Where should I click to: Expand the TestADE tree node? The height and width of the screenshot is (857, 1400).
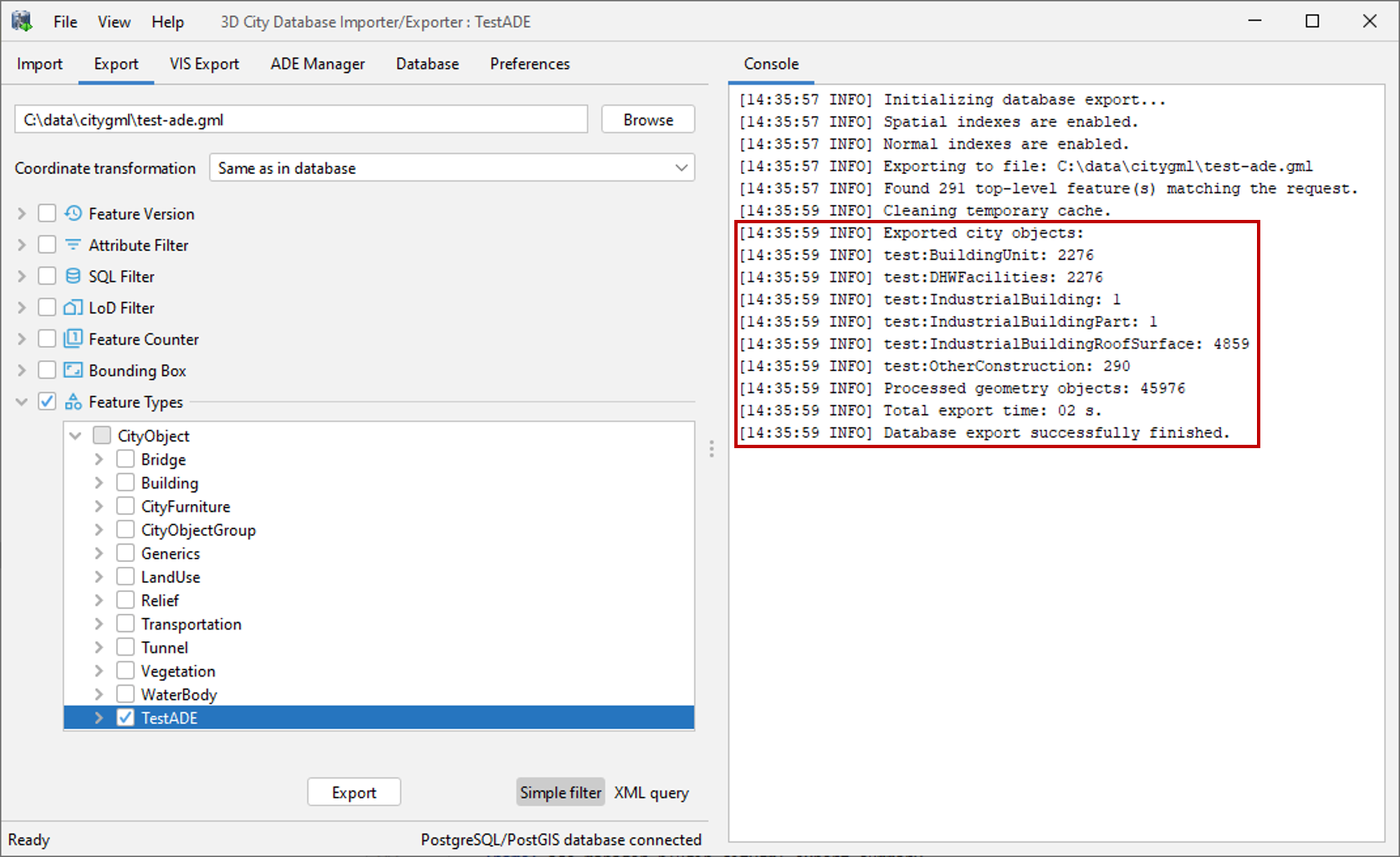(x=99, y=717)
